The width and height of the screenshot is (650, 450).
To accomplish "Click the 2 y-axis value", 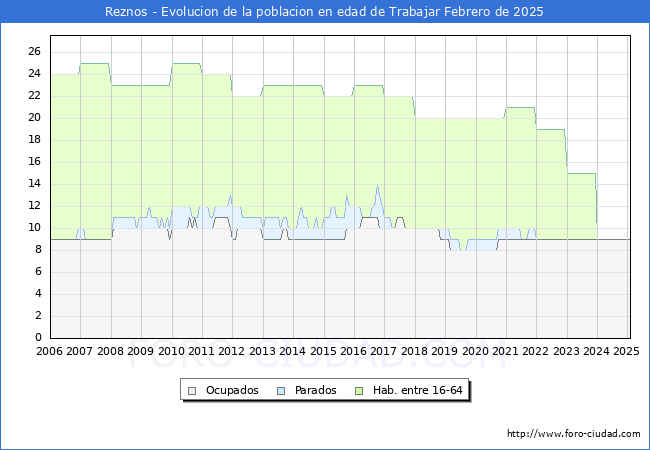I will tap(38, 315).
